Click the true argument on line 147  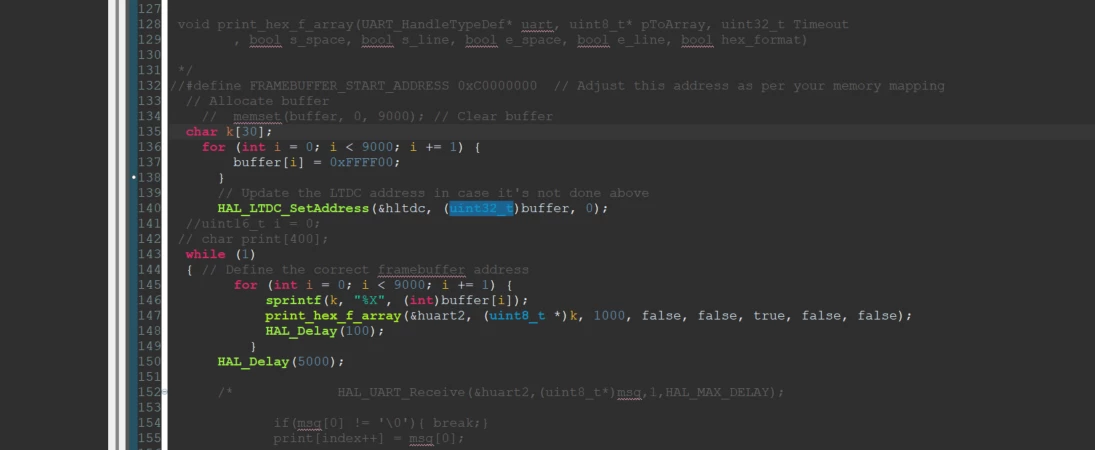pos(769,316)
